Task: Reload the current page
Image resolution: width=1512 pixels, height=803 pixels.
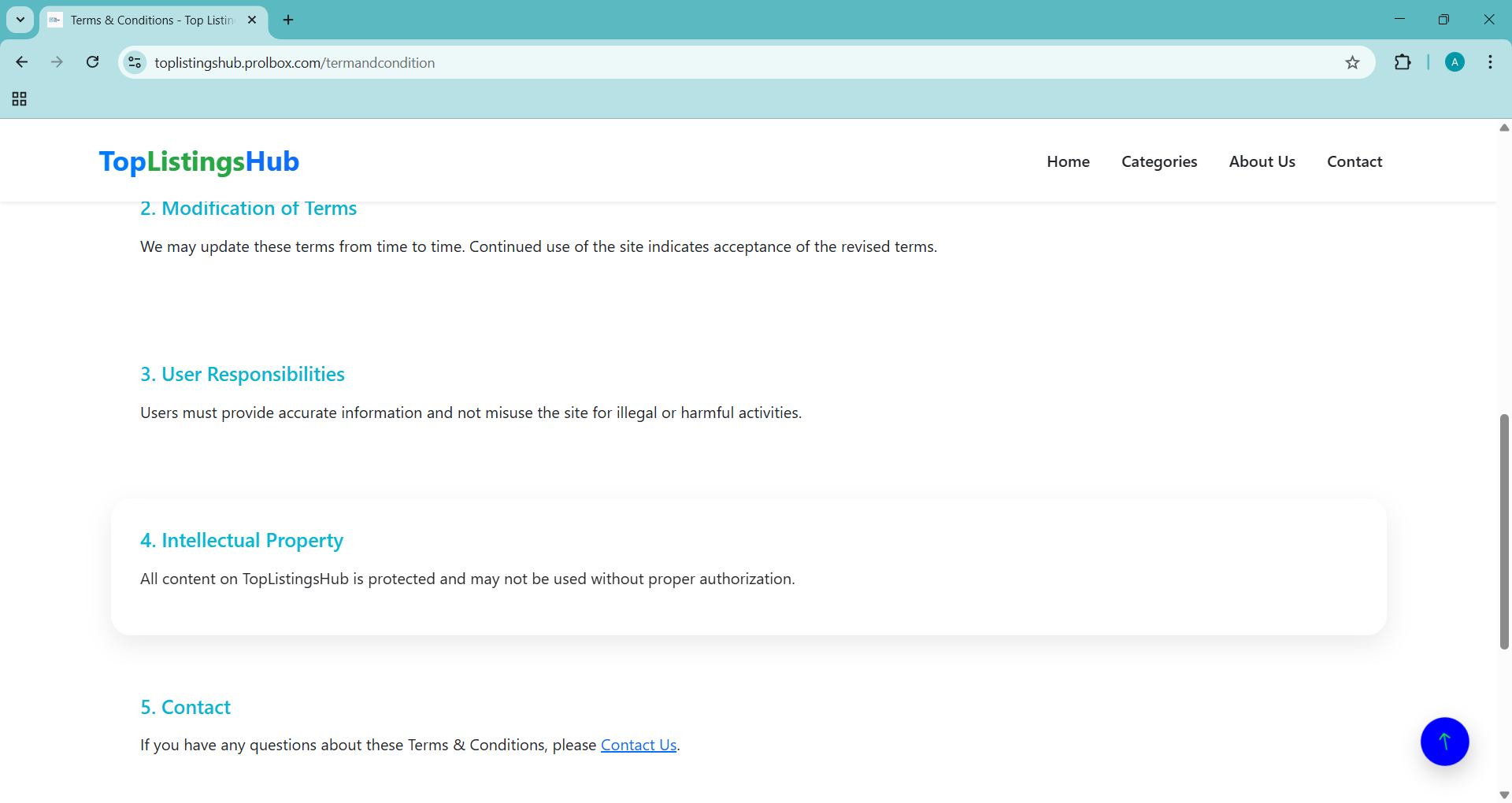Action: [x=92, y=62]
